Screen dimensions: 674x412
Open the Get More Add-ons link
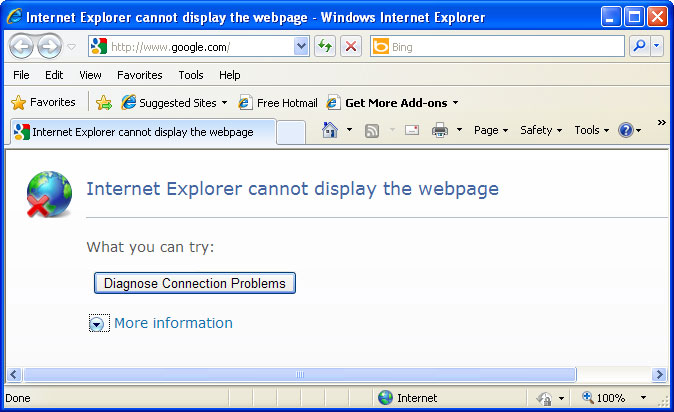click(392, 103)
